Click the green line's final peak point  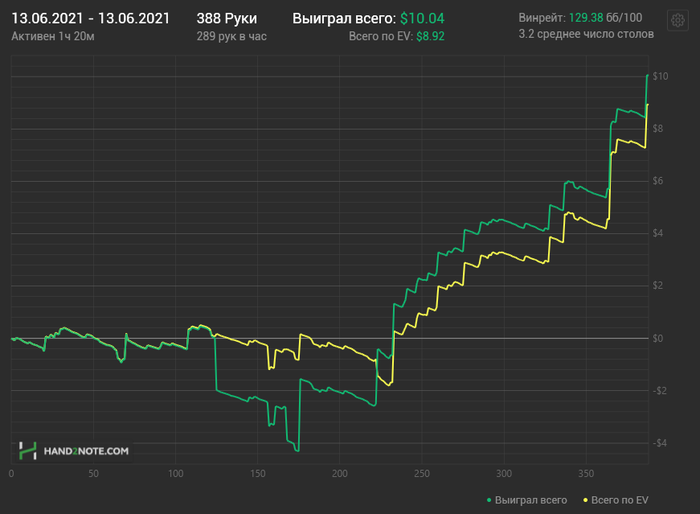click(x=648, y=75)
